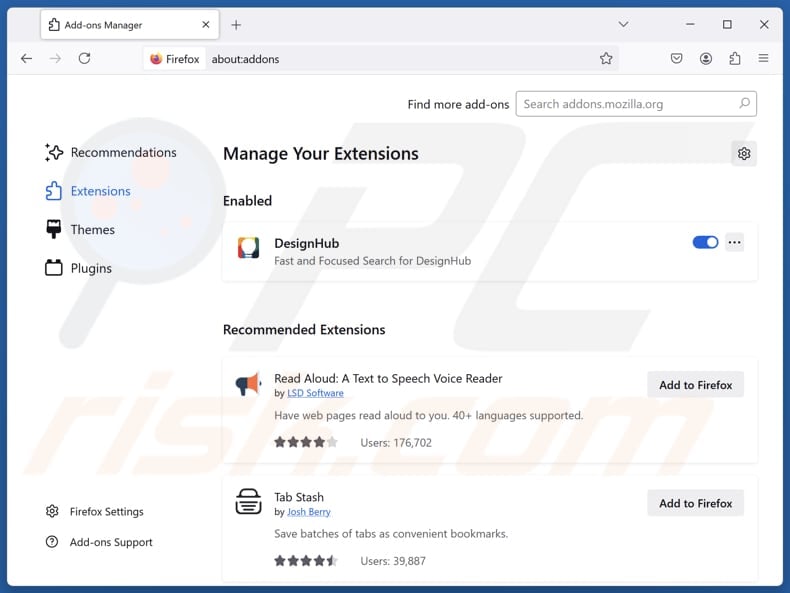Click the Search addons.mozilla.org field
This screenshot has width=790, height=593.
point(636,104)
